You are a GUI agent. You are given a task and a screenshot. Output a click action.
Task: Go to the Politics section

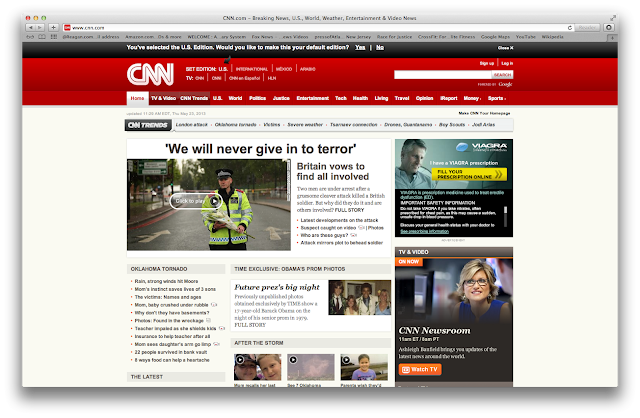click(x=257, y=98)
